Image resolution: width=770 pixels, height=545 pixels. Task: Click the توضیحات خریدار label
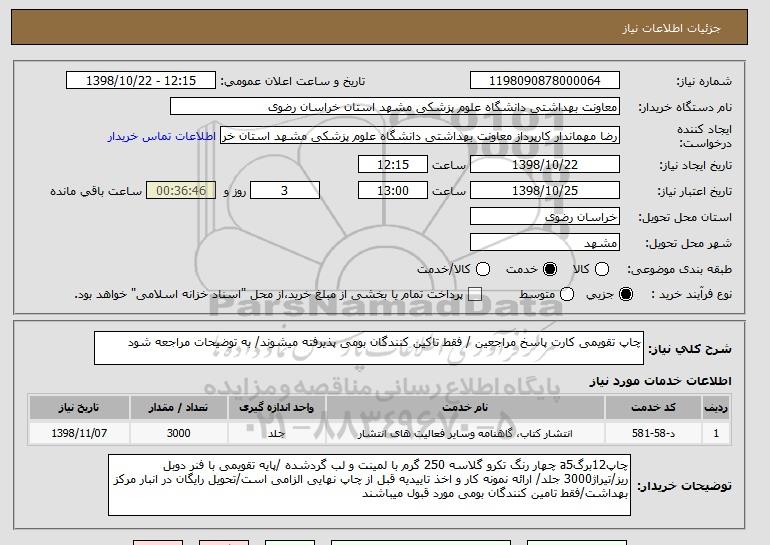(x=684, y=486)
